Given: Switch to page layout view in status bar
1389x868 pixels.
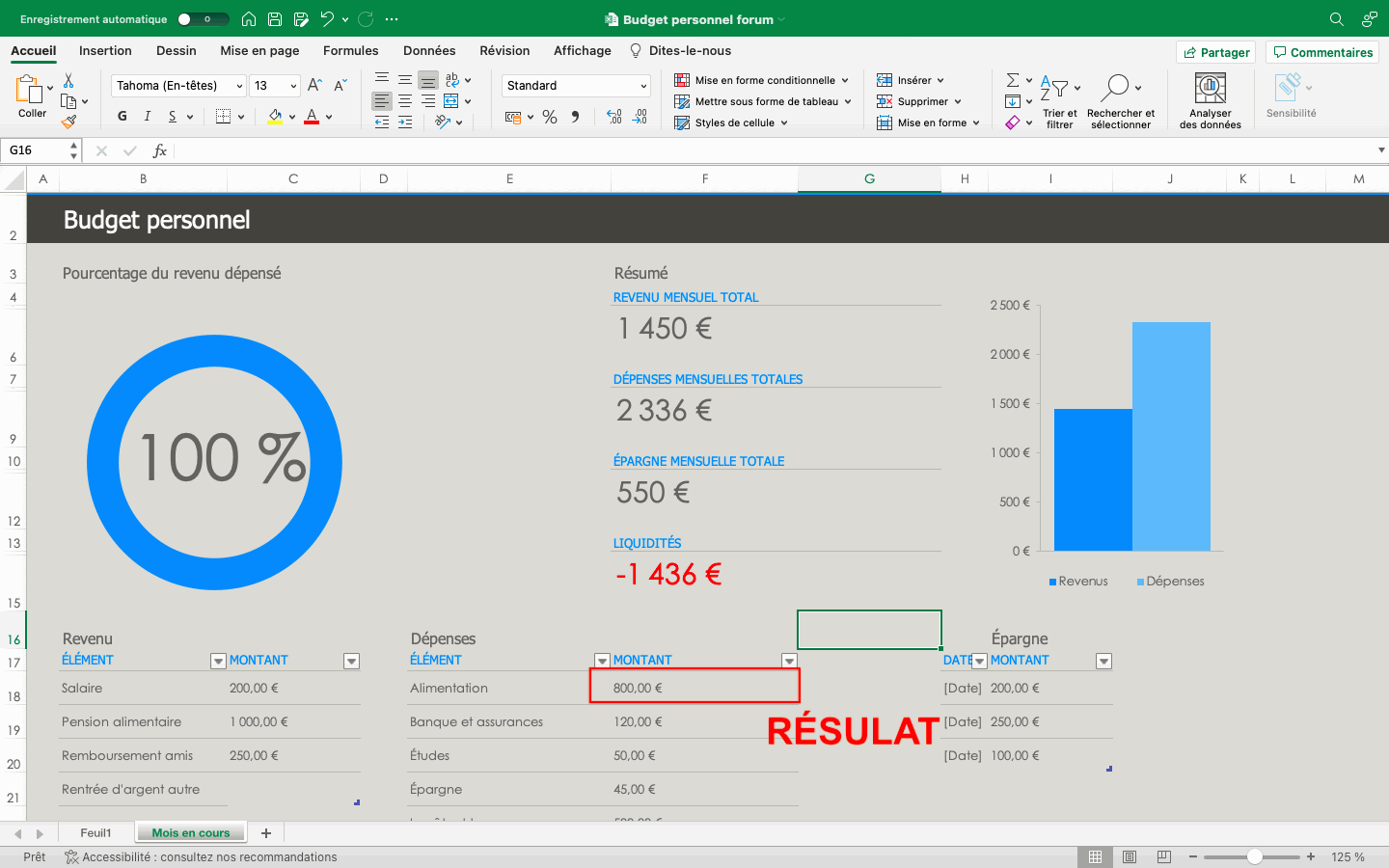Looking at the screenshot, I should [1130, 856].
